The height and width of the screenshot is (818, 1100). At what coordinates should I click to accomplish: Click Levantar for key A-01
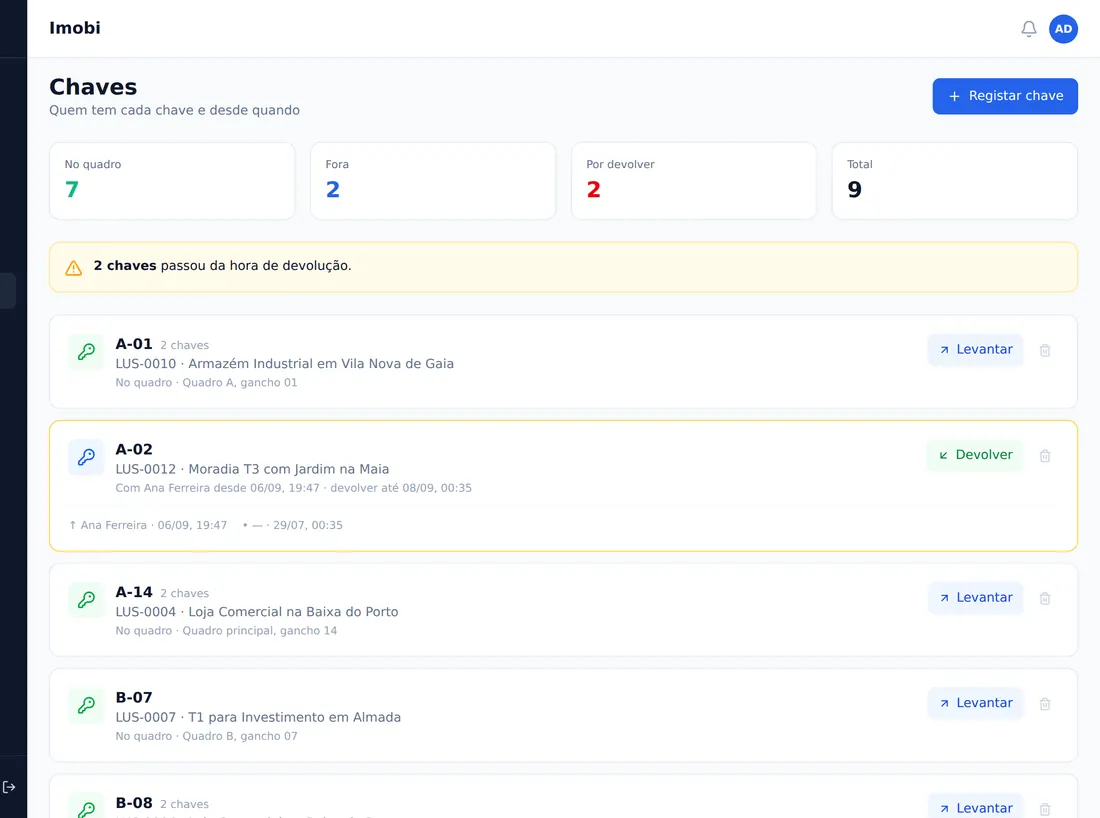[975, 349]
